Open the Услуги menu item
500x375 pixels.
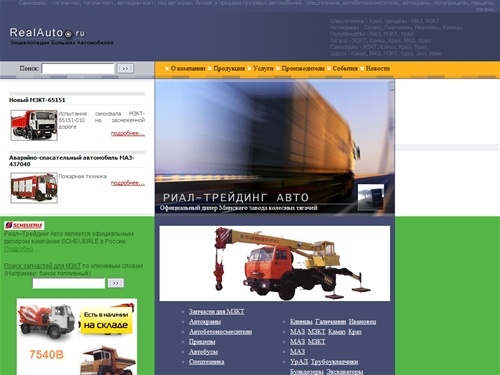(x=263, y=68)
